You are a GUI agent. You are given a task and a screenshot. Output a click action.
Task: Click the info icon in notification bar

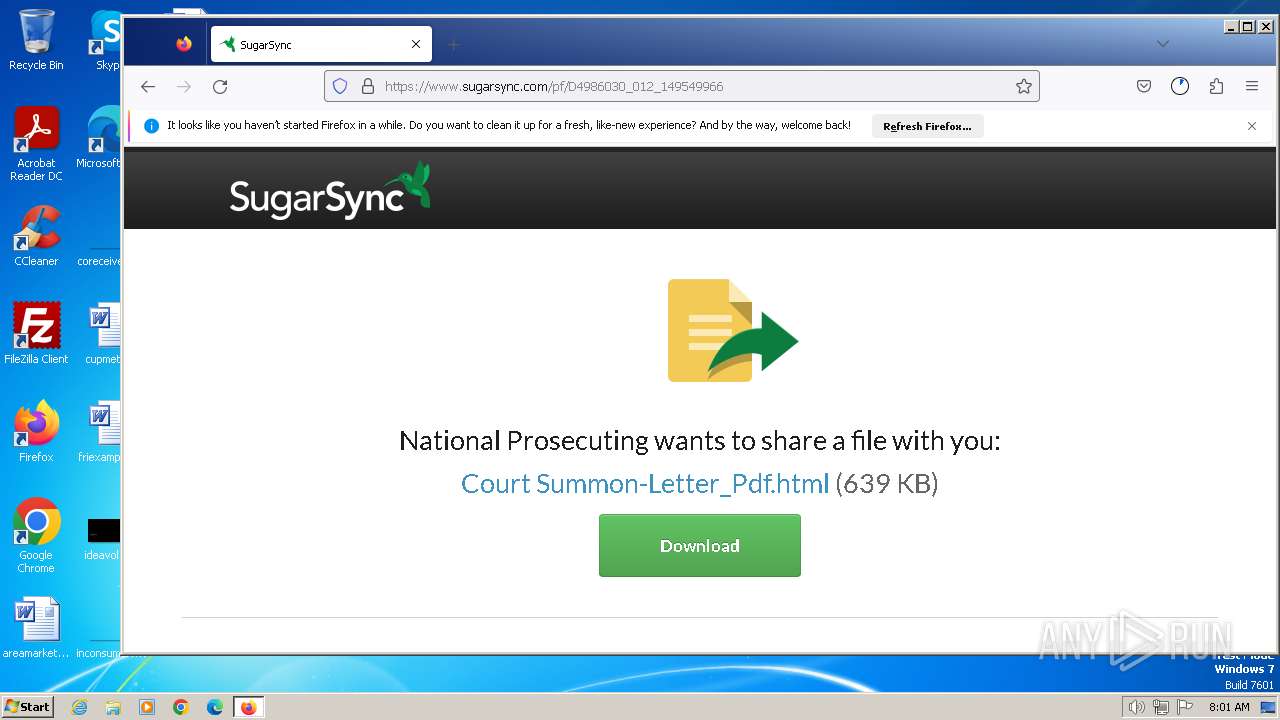point(152,126)
